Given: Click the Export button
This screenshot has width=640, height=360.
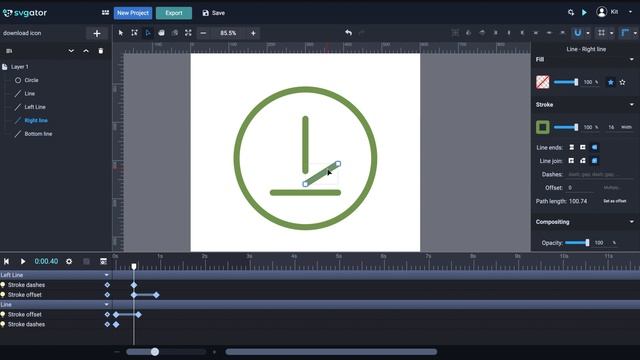Looking at the screenshot, I should (x=174, y=13).
